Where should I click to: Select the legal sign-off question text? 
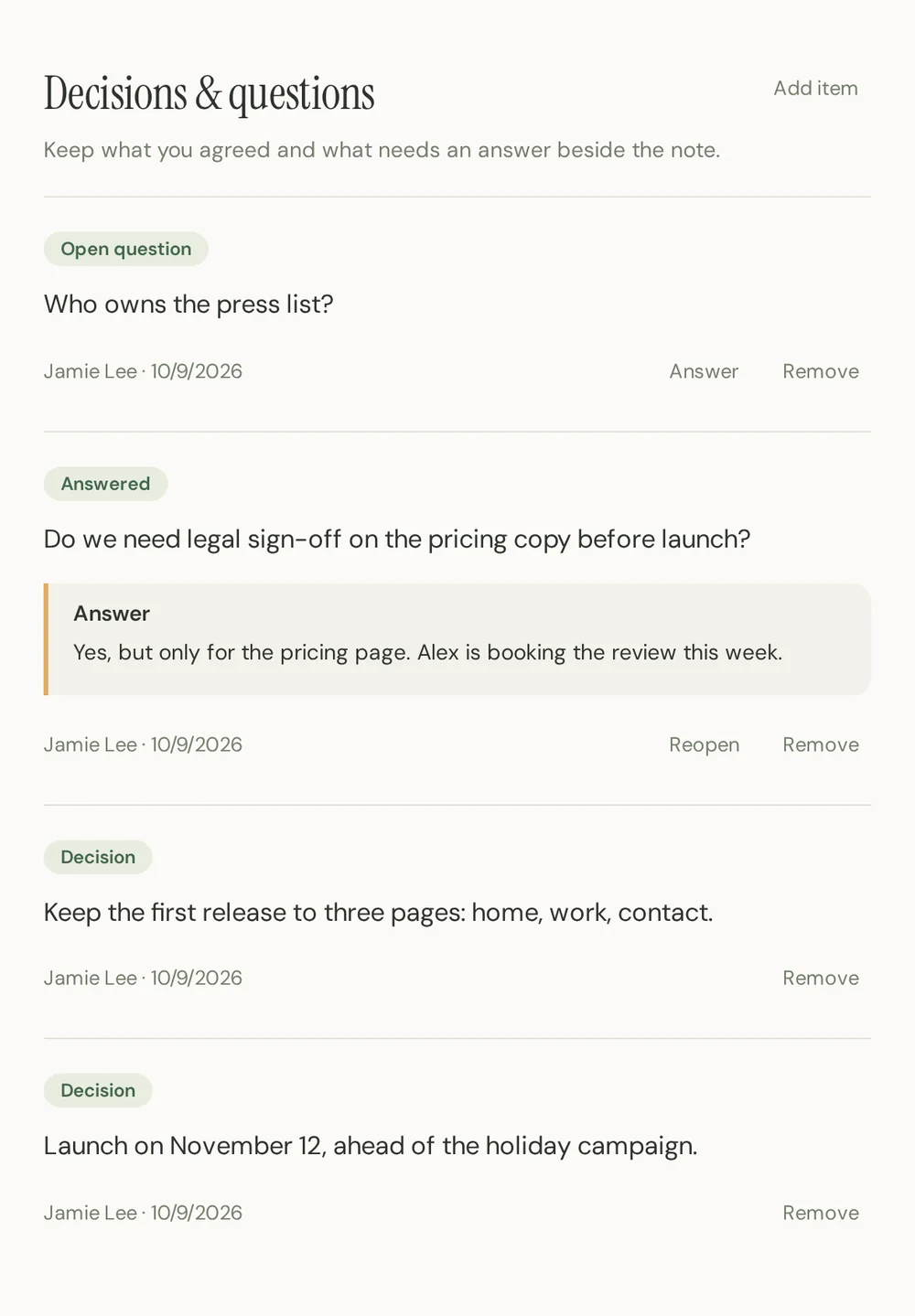pyautogui.click(x=397, y=539)
